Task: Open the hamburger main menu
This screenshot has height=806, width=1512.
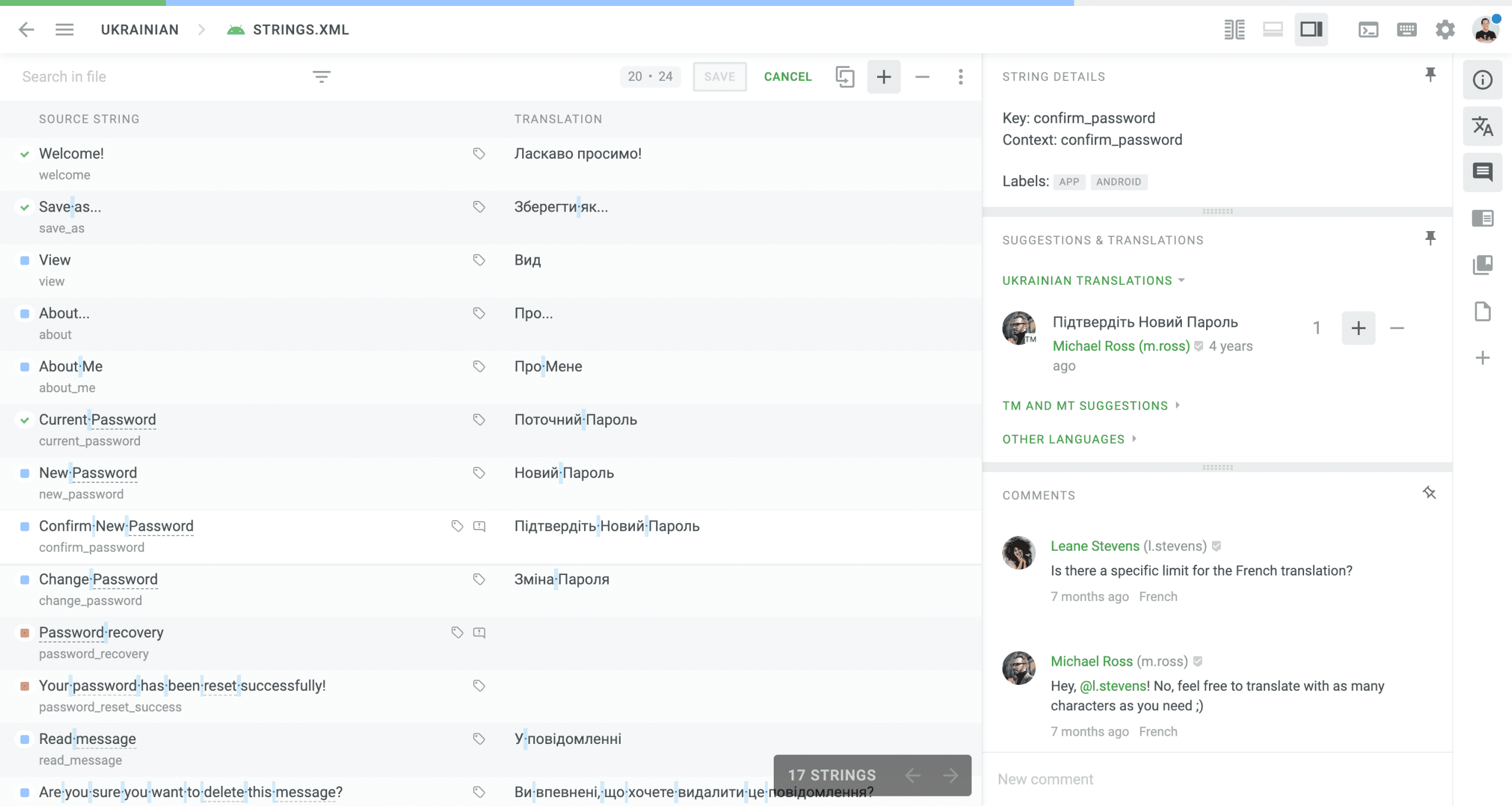Action: click(x=64, y=30)
